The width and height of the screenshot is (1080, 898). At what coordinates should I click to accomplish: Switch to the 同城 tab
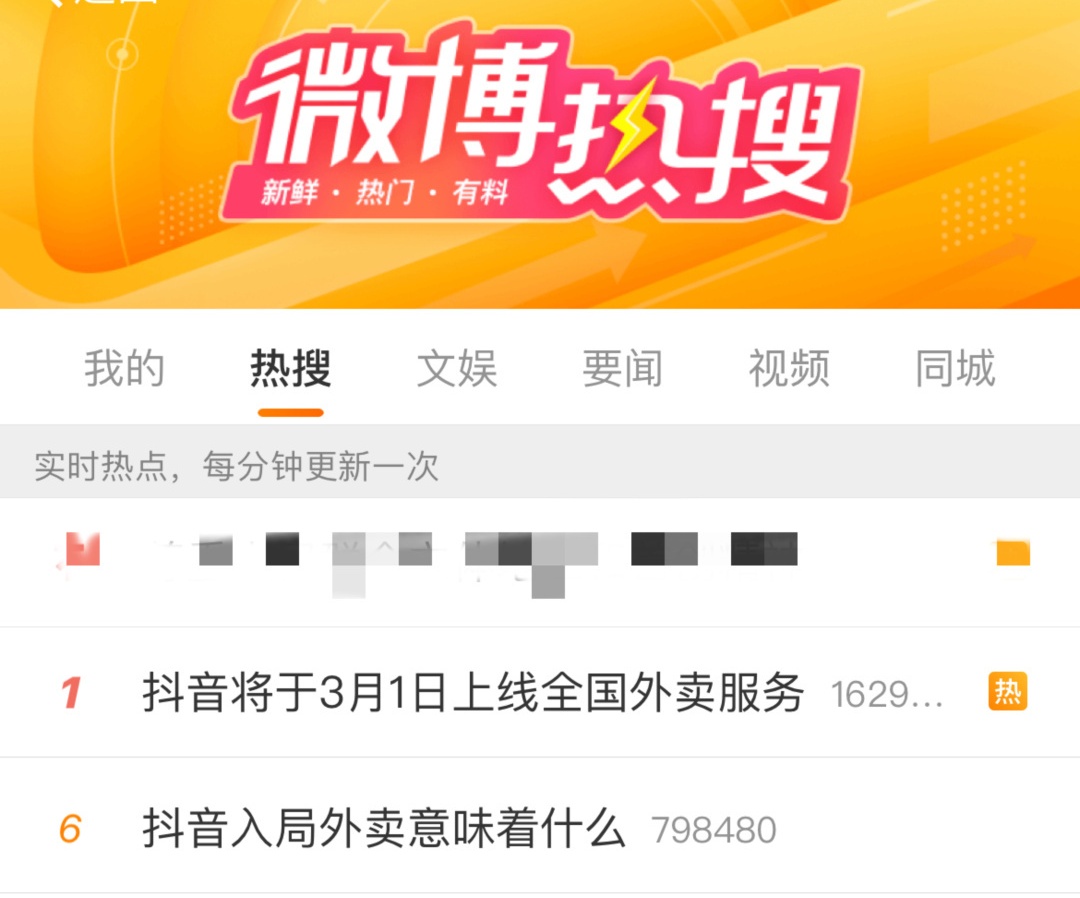coord(955,368)
